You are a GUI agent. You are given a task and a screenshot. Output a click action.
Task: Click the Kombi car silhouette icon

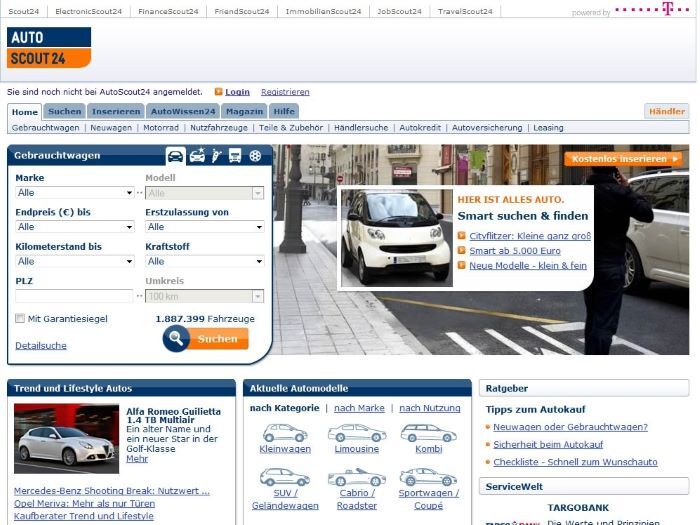coord(429,433)
